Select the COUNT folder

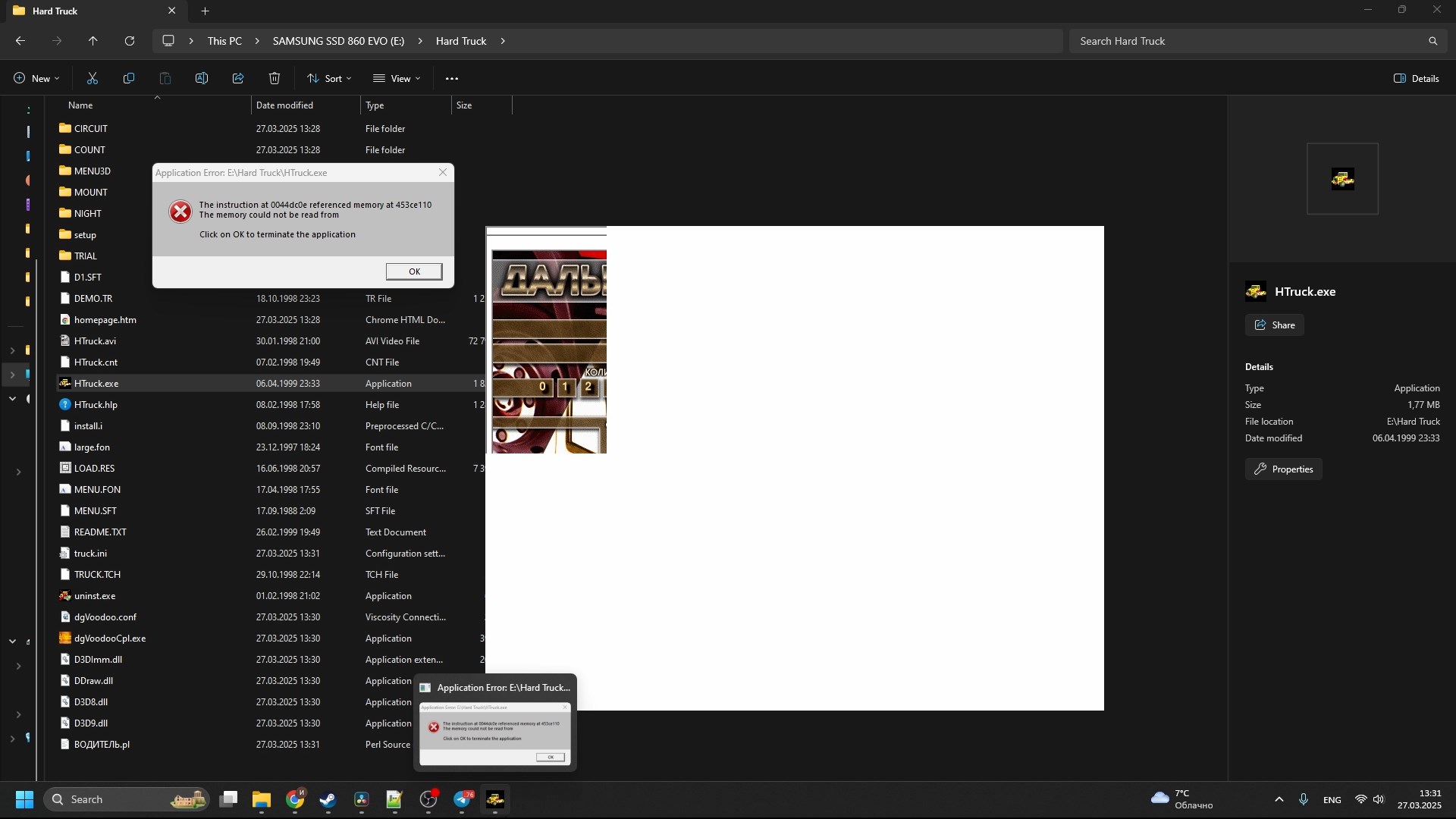(x=89, y=150)
